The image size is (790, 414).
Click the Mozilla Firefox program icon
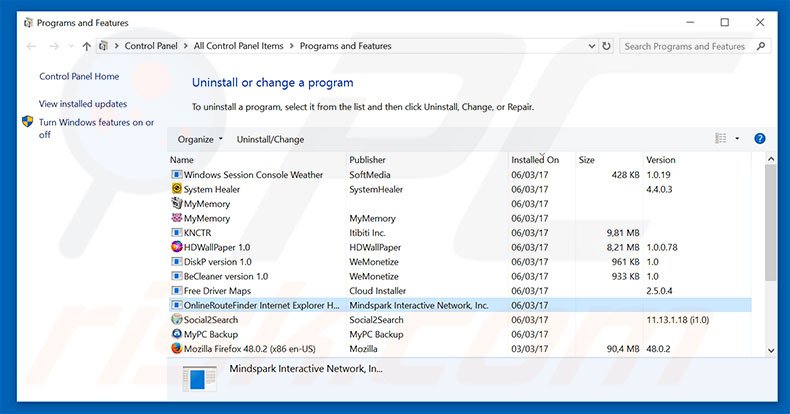point(176,349)
